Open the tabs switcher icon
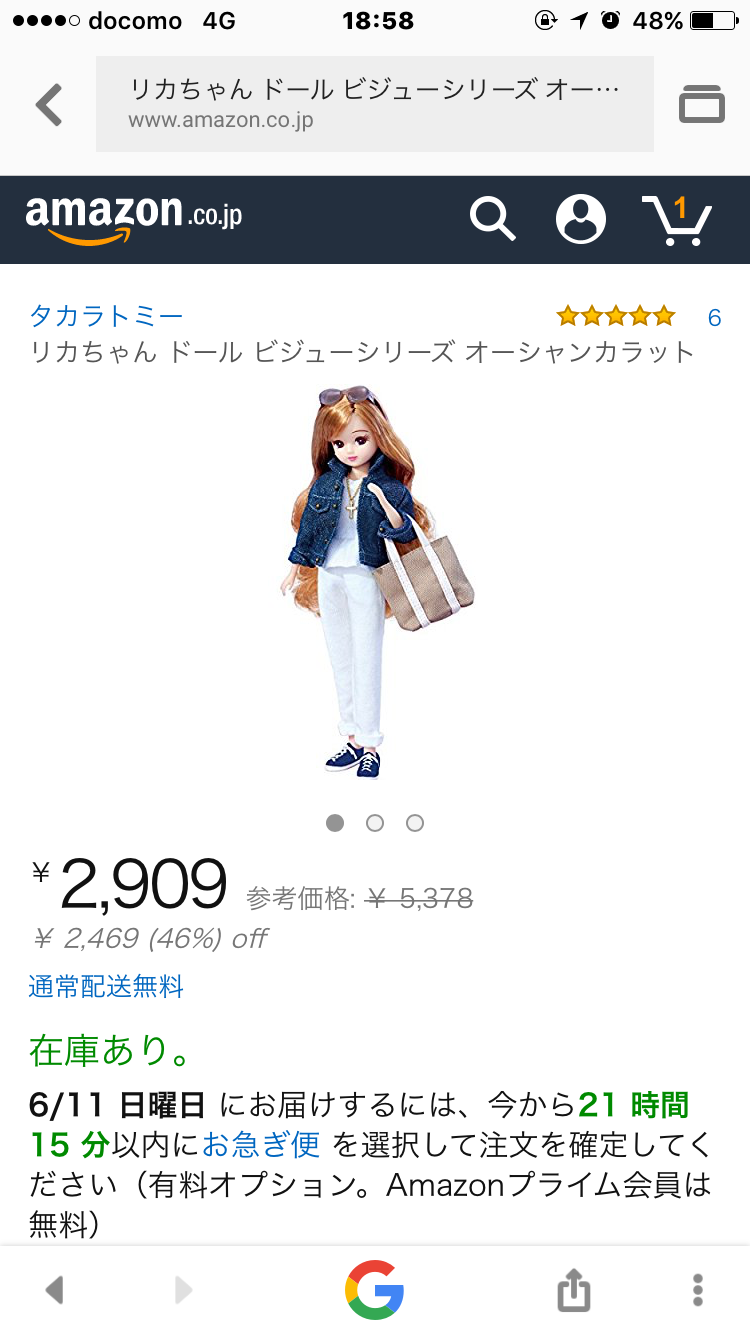This screenshot has height=1334, width=750. 702,104
